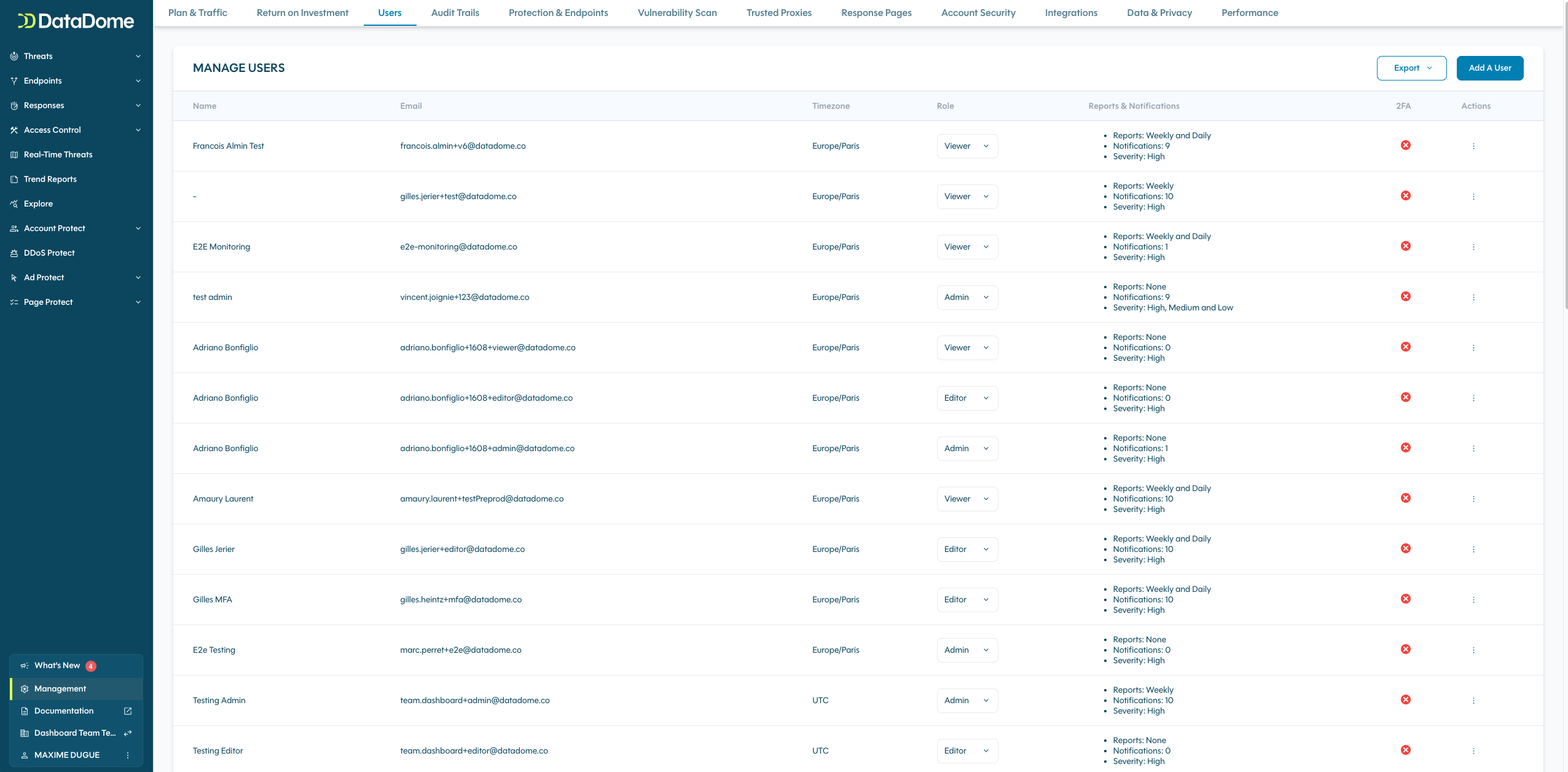Switch to Plan & Traffic tab

pyautogui.click(x=197, y=13)
